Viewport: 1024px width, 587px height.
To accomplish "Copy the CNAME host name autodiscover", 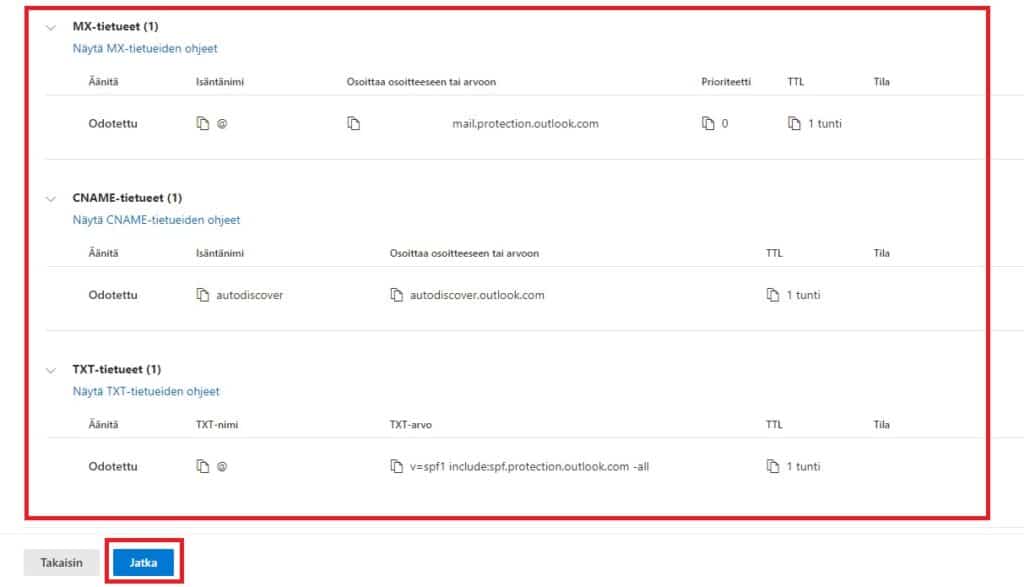I will (x=203, y=296).
